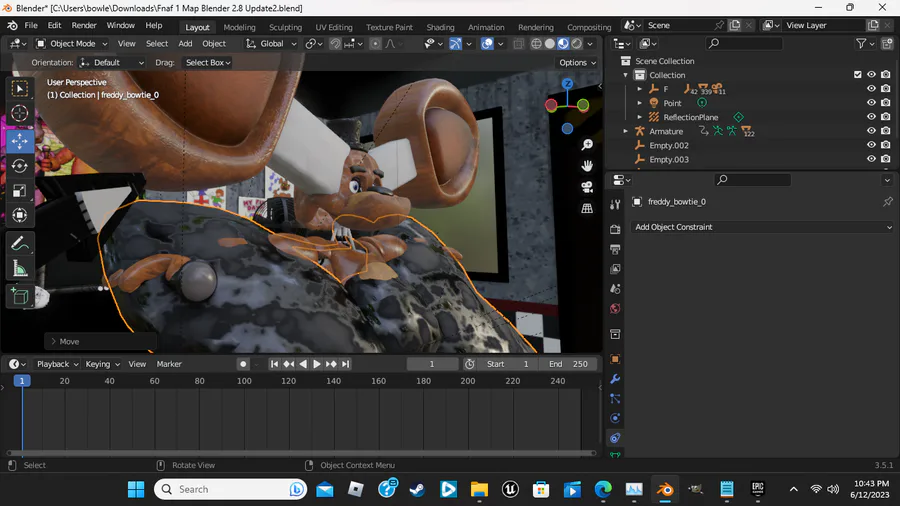The width and height of the screenshot is (900, 506).
Task: Toggle camera view in viewport
Action: click(x=587, y=187)
